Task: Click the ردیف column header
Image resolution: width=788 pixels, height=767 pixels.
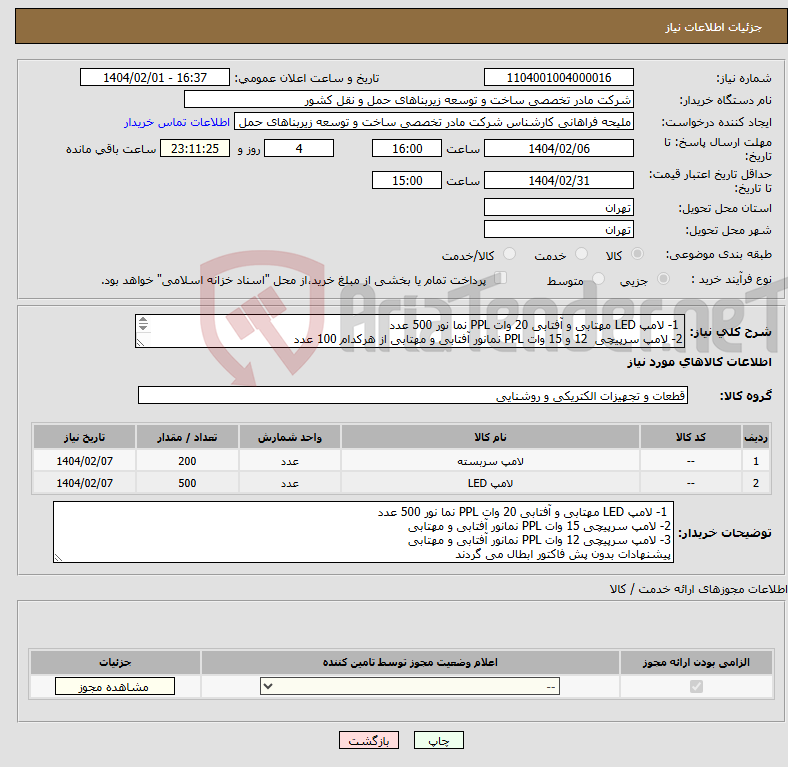Action: [756, 437]
